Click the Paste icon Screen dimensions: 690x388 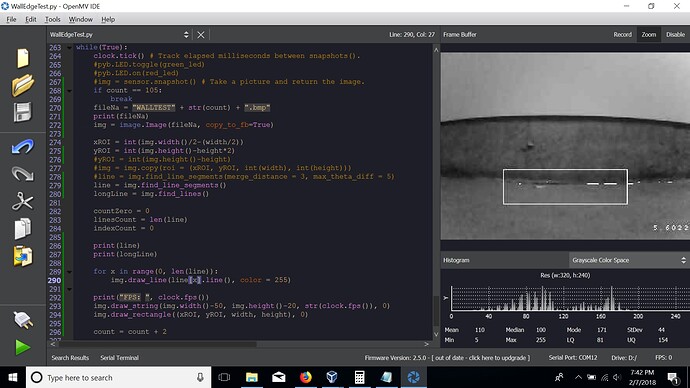coord(23,256)
